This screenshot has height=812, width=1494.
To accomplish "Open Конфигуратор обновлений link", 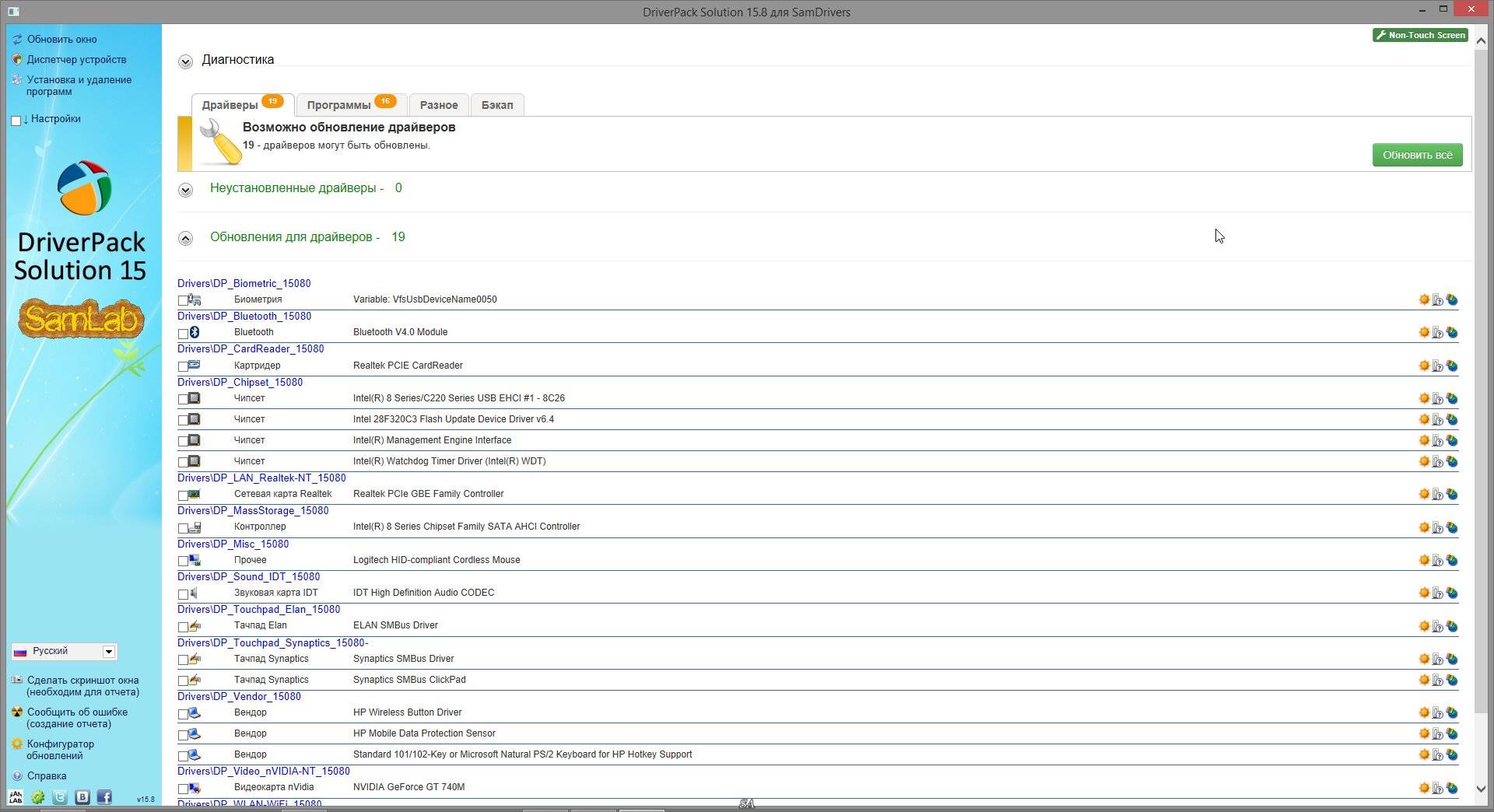I will click(x=60, y=750).
